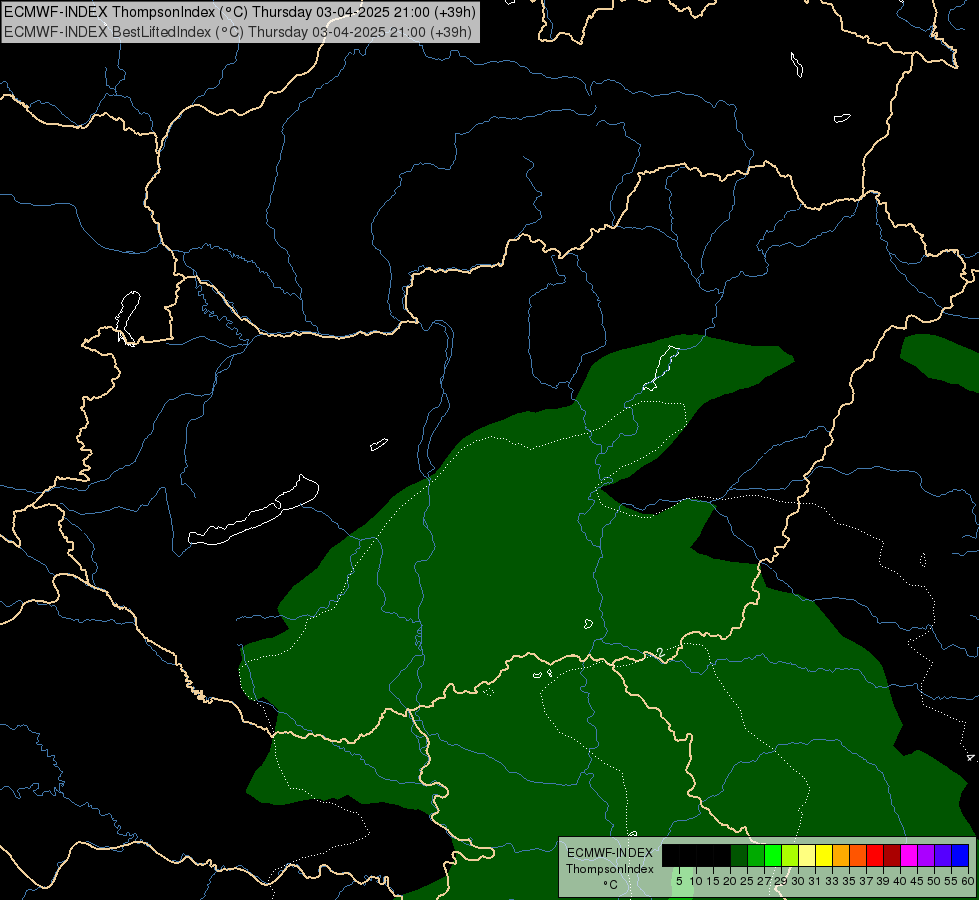Screen dimensions: 979x900
Task: Pick the bright green 27–29 legend swatch
Action: (773, 855)
